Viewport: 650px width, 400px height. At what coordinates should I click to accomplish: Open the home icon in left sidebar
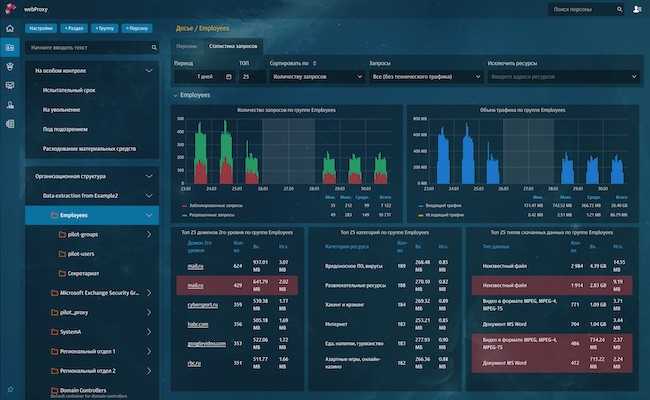click(10, 29)
